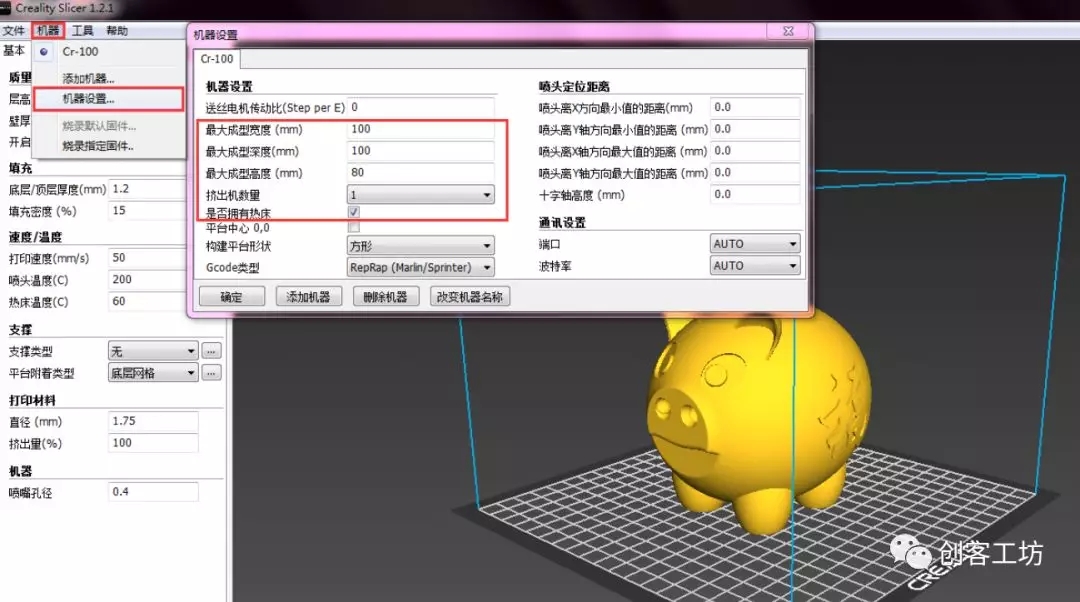Switch to the 基本 tab
This screenshot has width=1080, height=602.
14,50
